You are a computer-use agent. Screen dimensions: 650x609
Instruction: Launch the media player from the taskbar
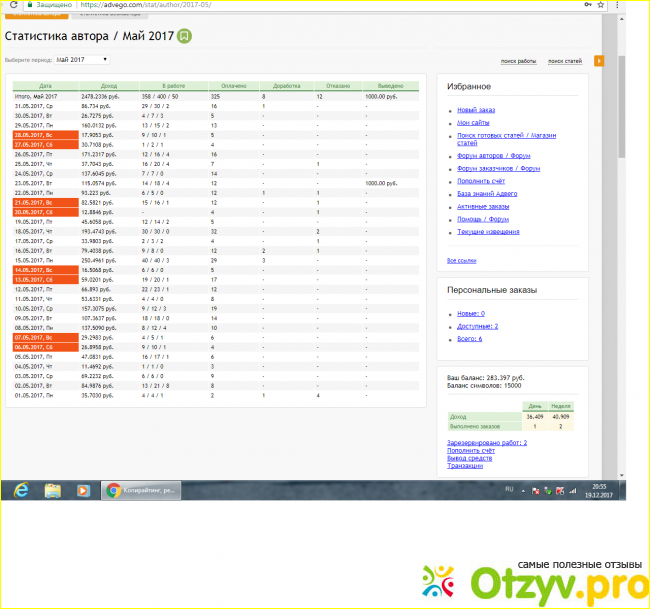[x=82, y=489]
